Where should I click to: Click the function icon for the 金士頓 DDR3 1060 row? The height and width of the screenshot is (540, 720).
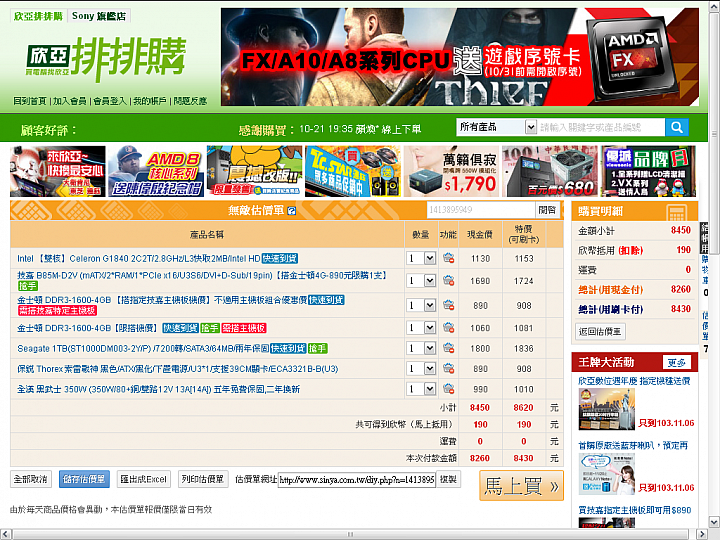click(449, 327)
